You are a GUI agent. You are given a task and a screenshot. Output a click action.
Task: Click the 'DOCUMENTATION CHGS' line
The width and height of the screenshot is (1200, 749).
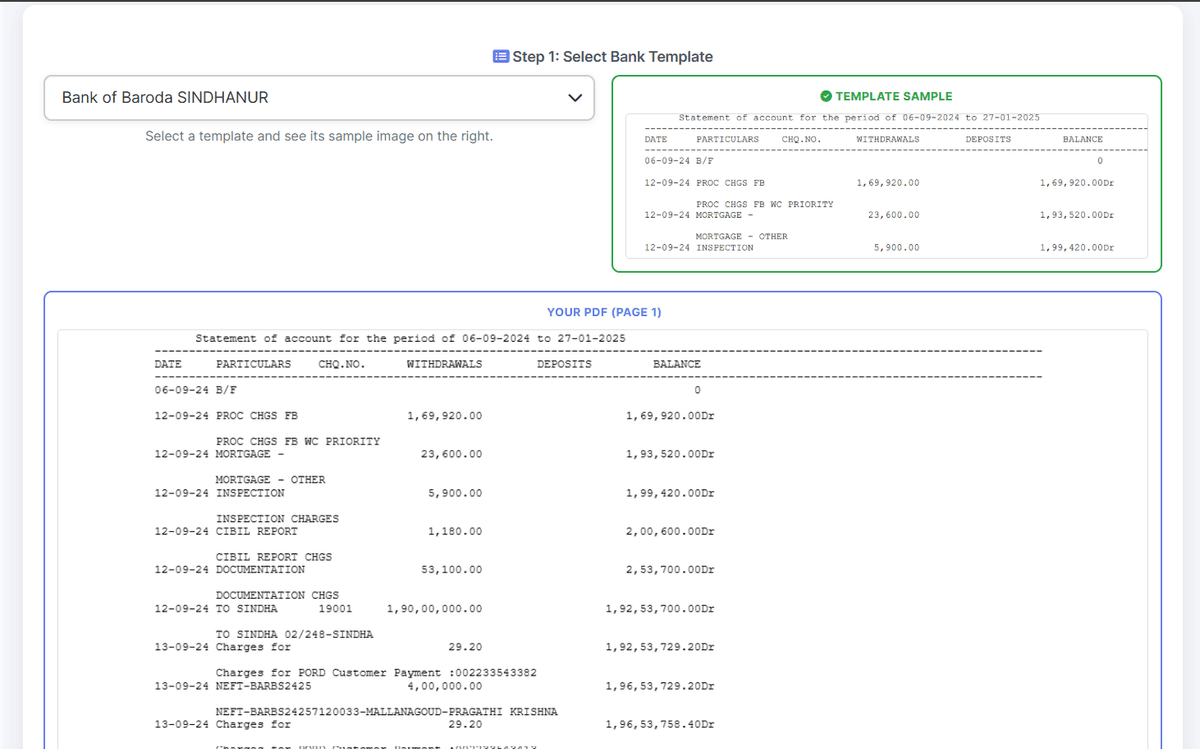[x=277, y=595]
